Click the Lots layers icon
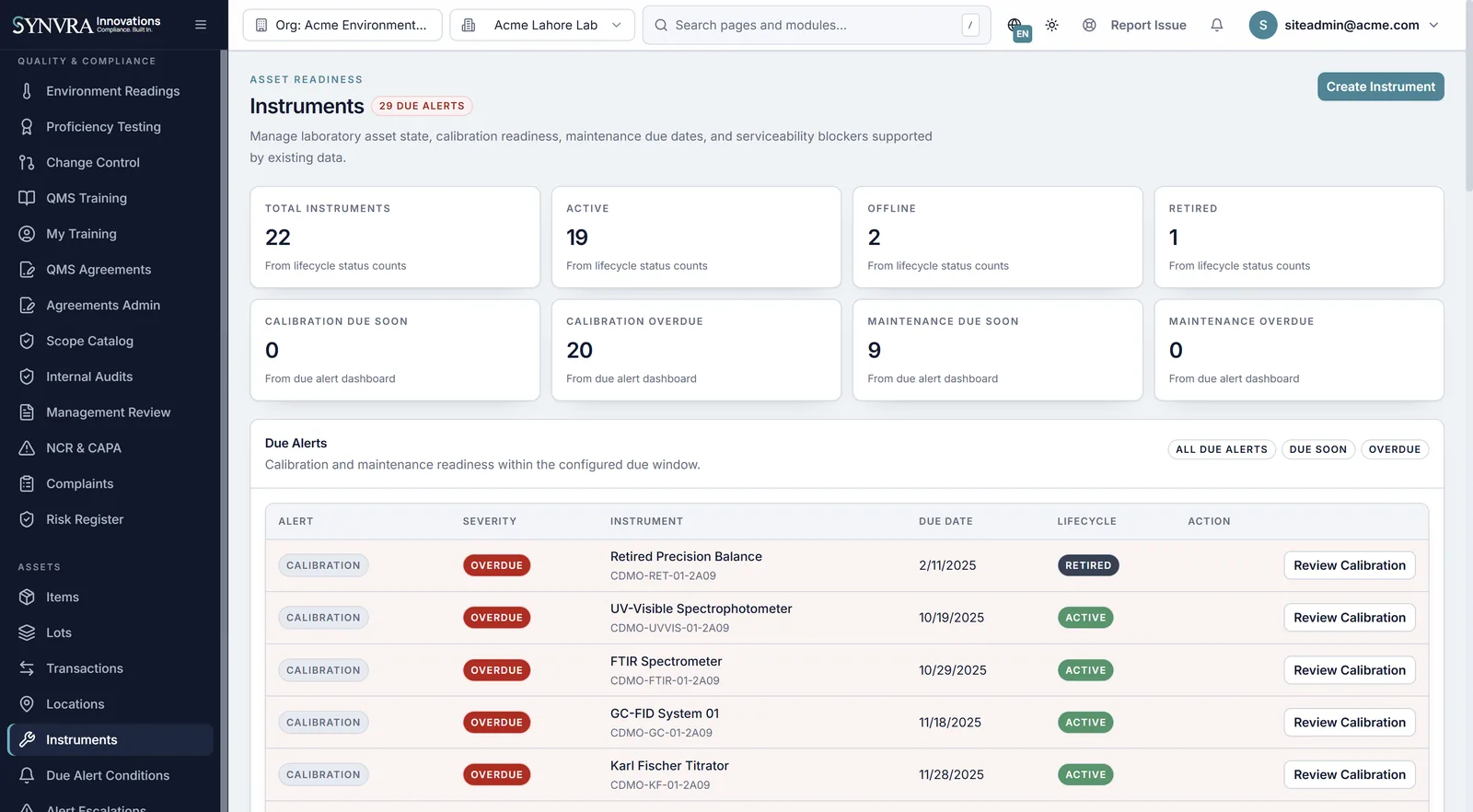Image resolution: width=1473 pixels, height=812 pixels. point(27,633)
